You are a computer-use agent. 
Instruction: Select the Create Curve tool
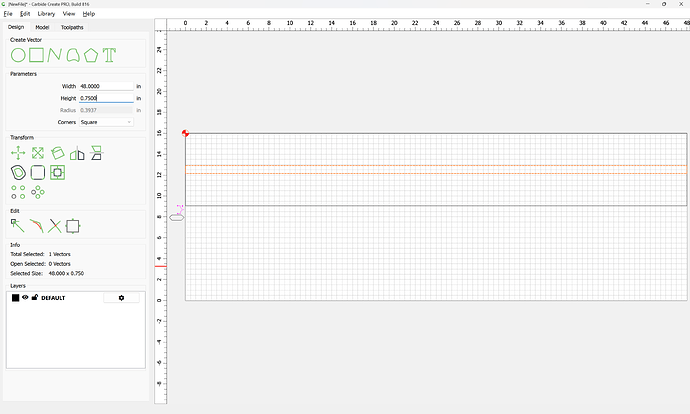coord(73,55)
